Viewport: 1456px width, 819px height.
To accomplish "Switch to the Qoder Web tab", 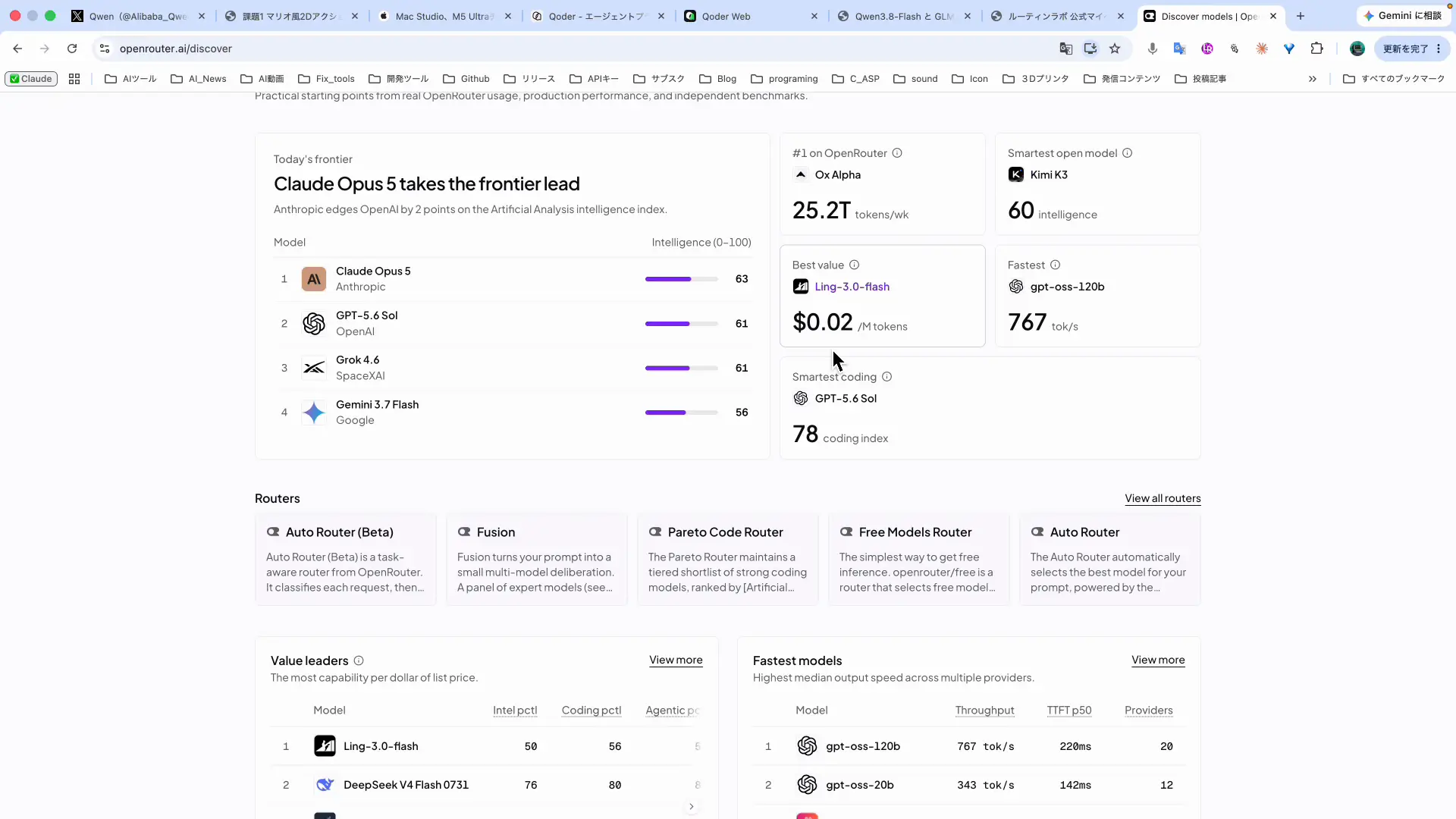I will point(751,16).
